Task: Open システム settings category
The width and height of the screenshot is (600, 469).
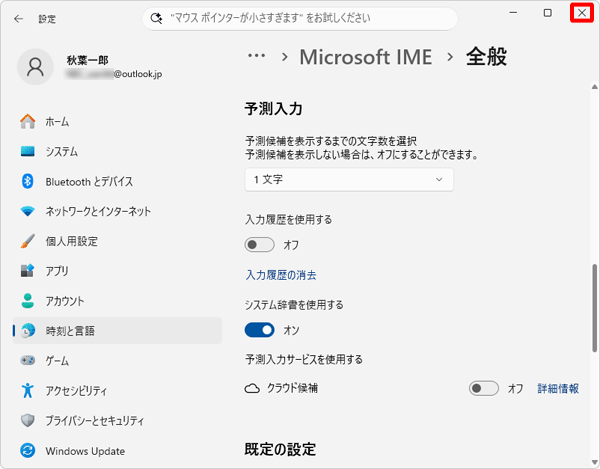Action: click(x=117, y=151)
